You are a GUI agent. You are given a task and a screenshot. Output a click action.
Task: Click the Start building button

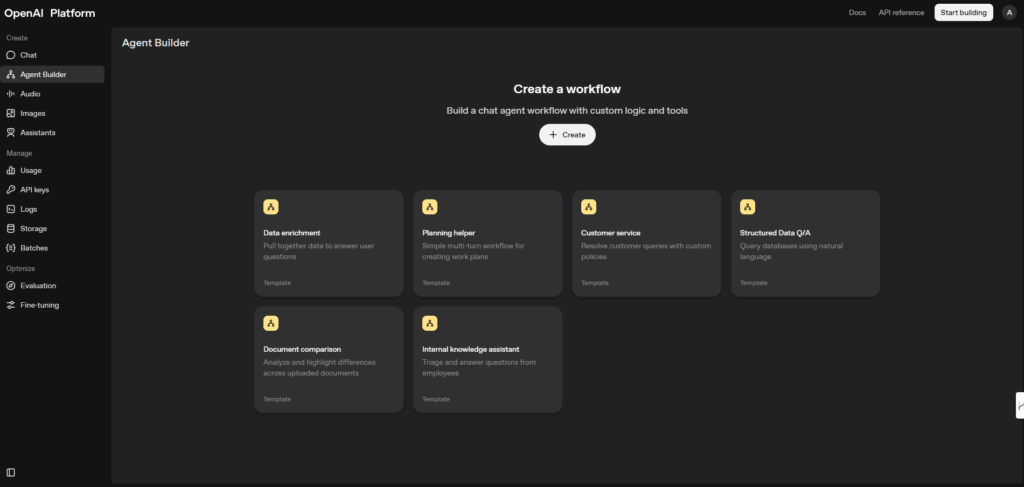click(963, 12)
